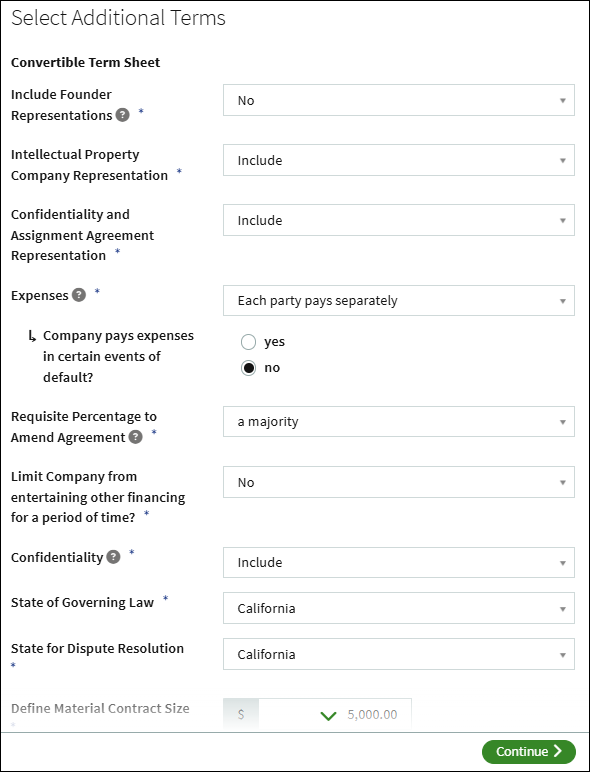This screenshot has height=772, width=590.
Task: Open Limit Company from entertaining other financing dropdown
Action: click(399, 482)
